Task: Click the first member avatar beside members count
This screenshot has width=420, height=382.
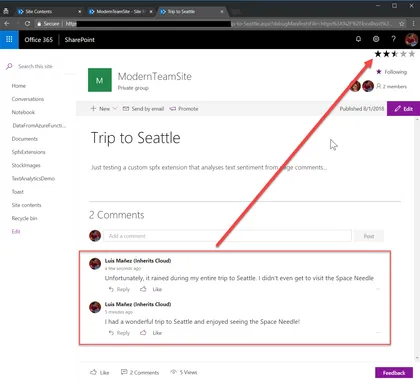Action: tap(355, 86)
